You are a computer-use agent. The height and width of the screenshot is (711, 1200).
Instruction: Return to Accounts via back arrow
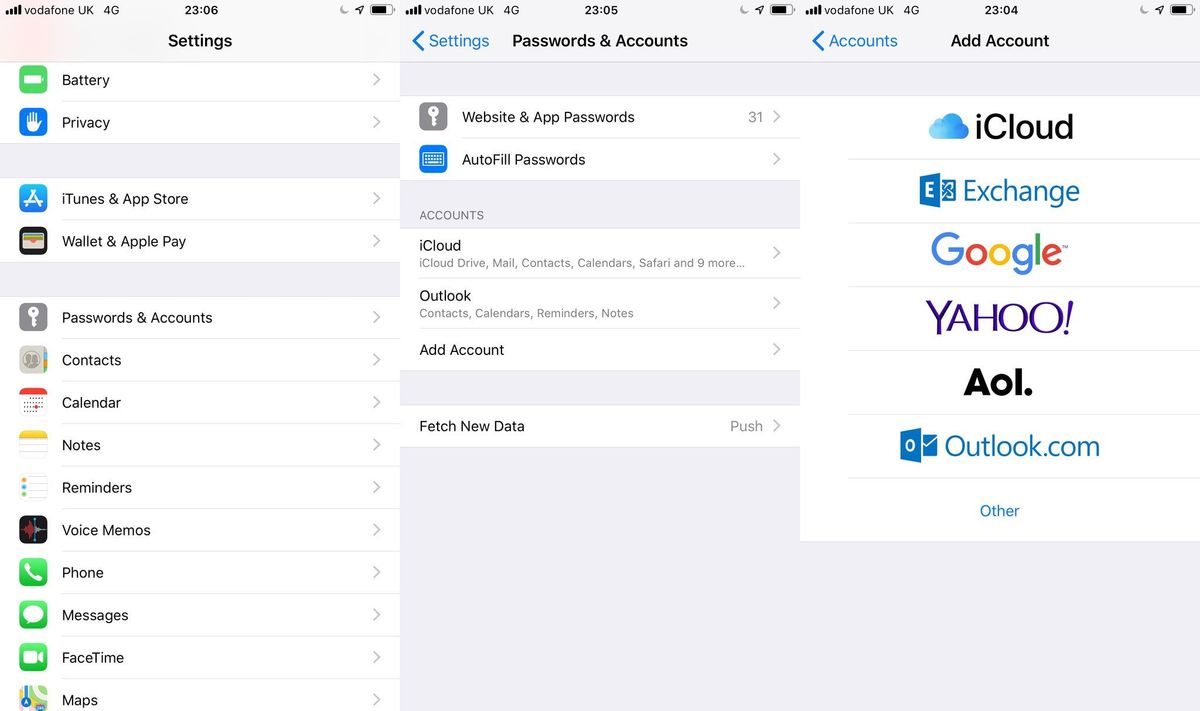point(855,40)
